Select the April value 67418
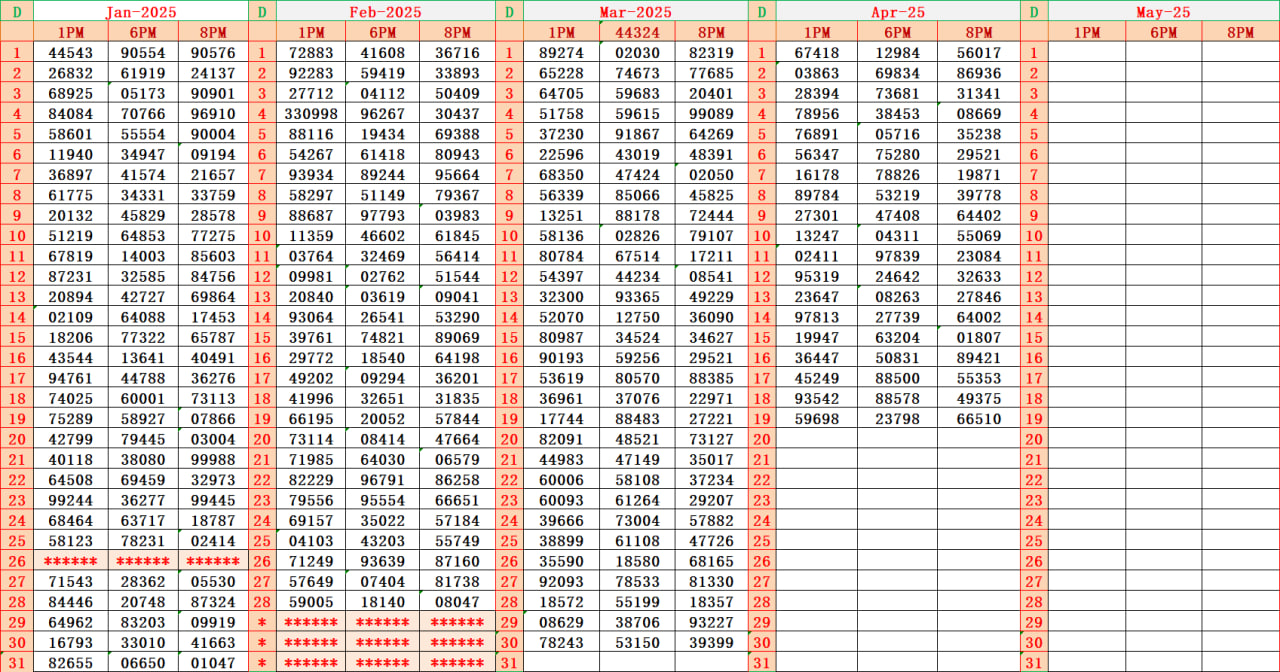Image resolution: width=1280 pixels, height=672 pixels. (817, 52)
